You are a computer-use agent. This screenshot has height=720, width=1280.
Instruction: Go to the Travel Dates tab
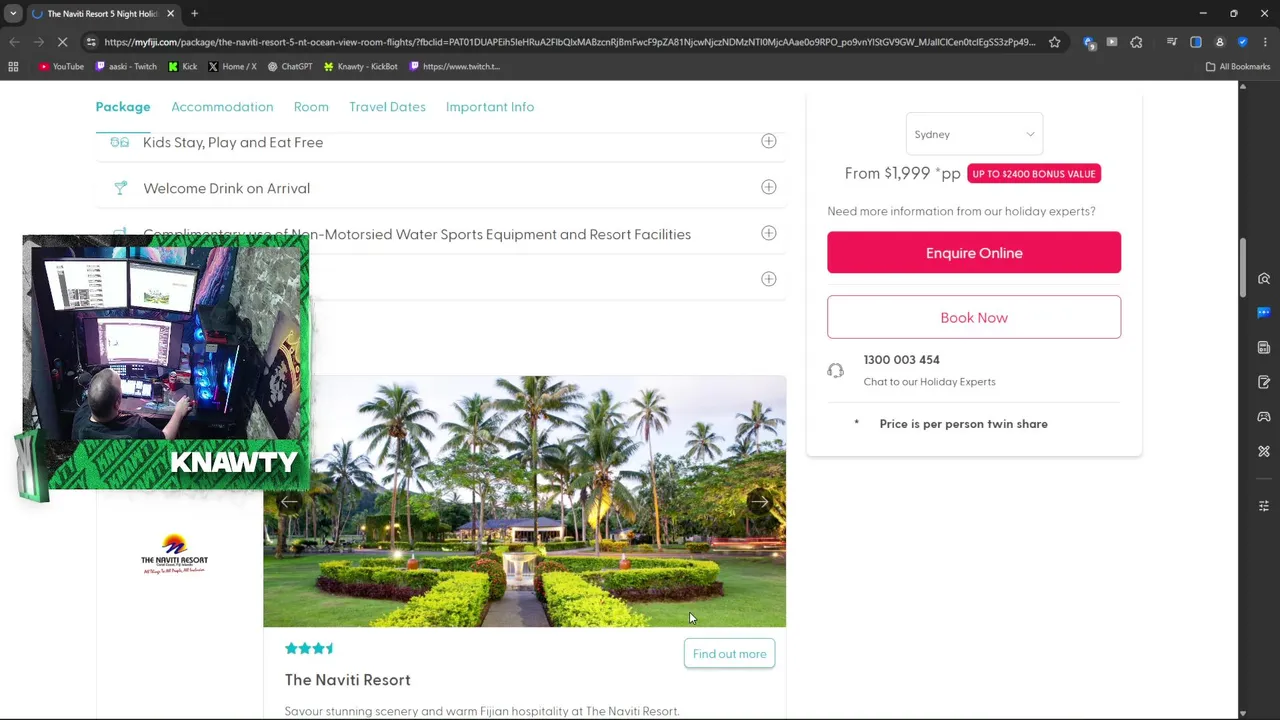pyautogui.click(x=387, y=107)
